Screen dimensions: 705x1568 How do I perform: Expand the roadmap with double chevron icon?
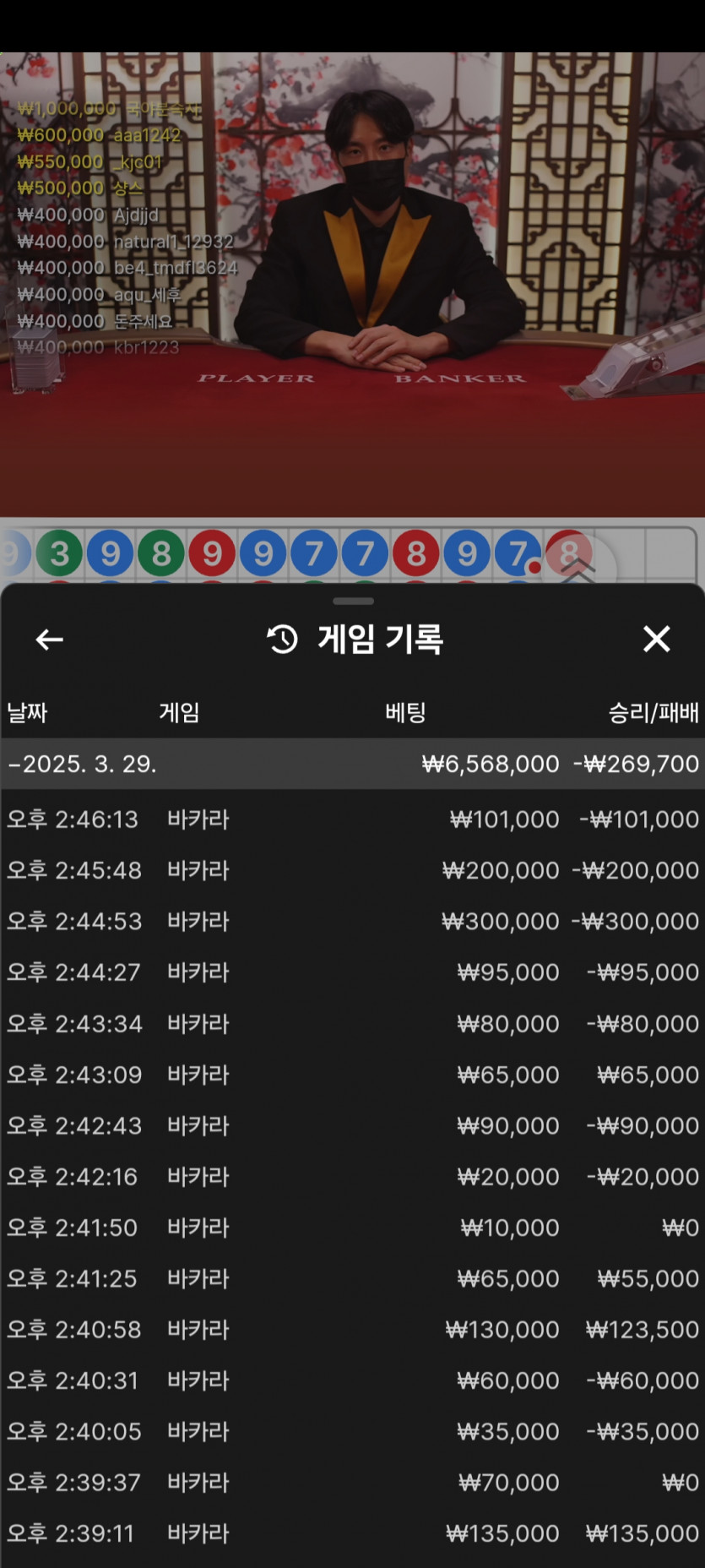coord(578,569)
